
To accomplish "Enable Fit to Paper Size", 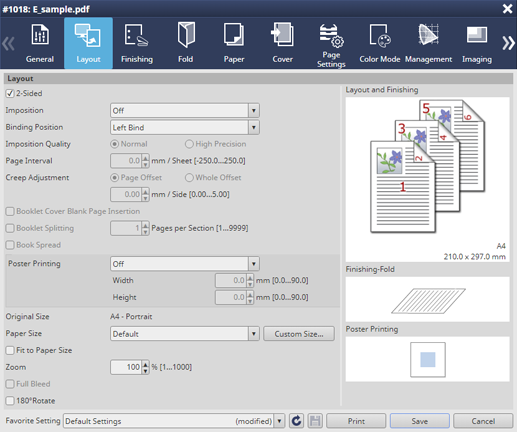I will click(10, 350).
